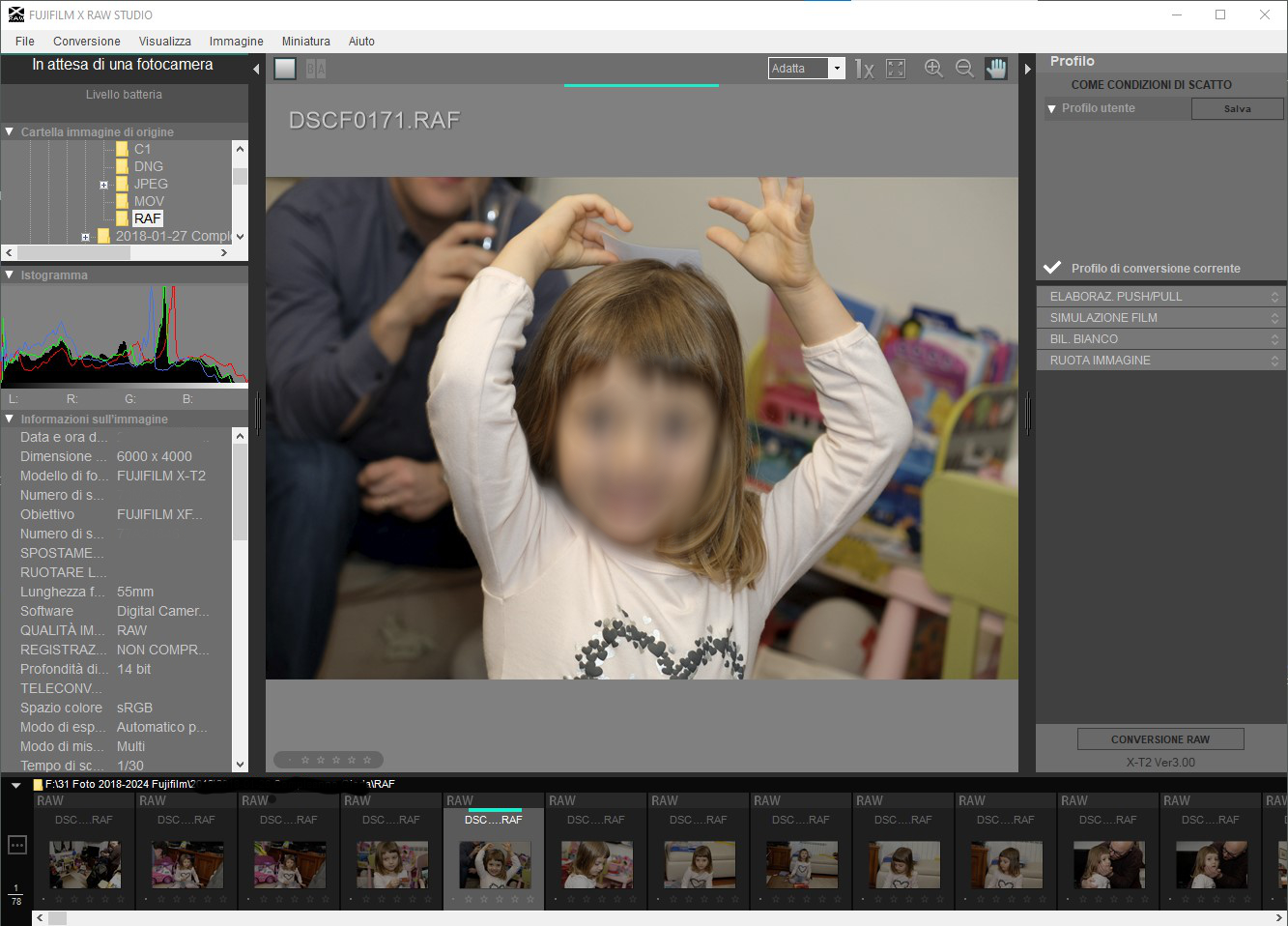
Task: Toggle the Profilo utente disclosure triangle
Action: (1052, 108)
